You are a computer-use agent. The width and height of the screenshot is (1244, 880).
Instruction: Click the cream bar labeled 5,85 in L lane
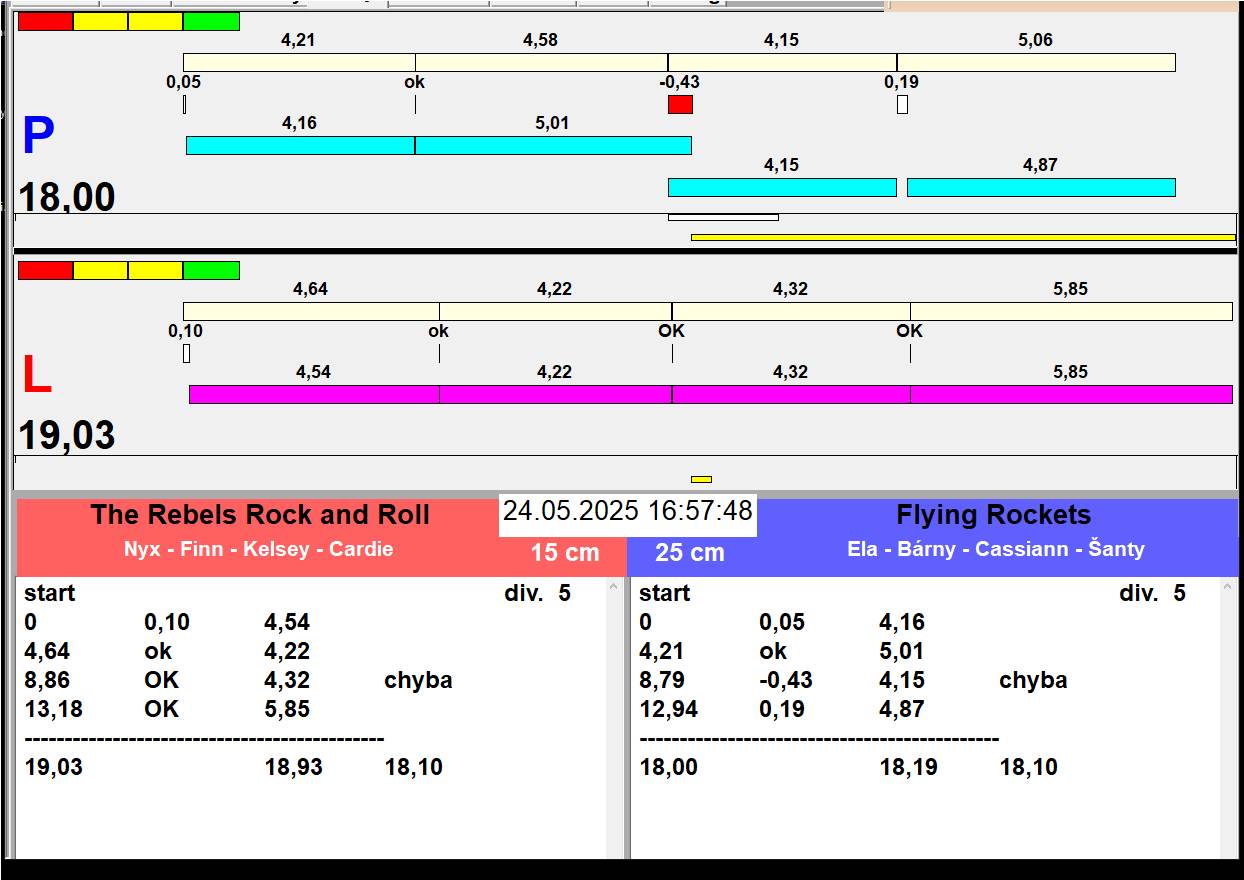pos(1071,312)
